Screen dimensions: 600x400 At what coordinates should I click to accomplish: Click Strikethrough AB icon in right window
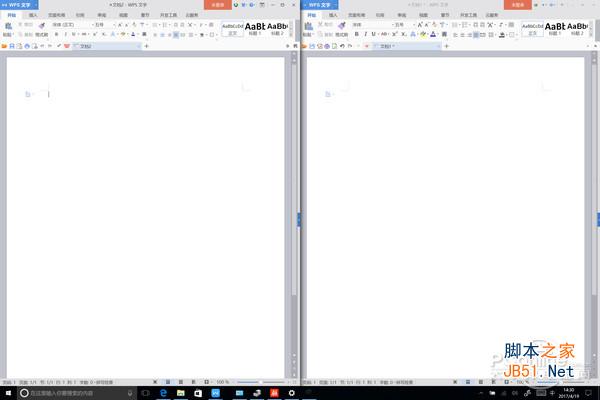pyautogui.click(x=384, y=34)
